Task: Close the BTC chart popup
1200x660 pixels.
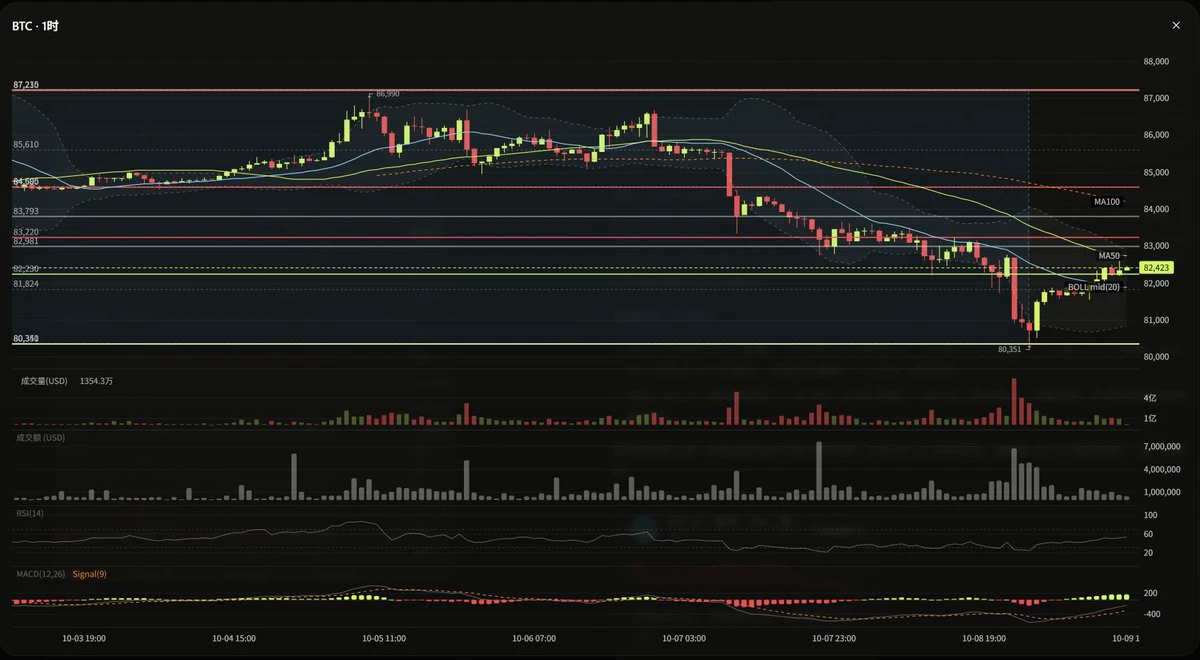Action: pyautogui.click(x=1176, y=26)
